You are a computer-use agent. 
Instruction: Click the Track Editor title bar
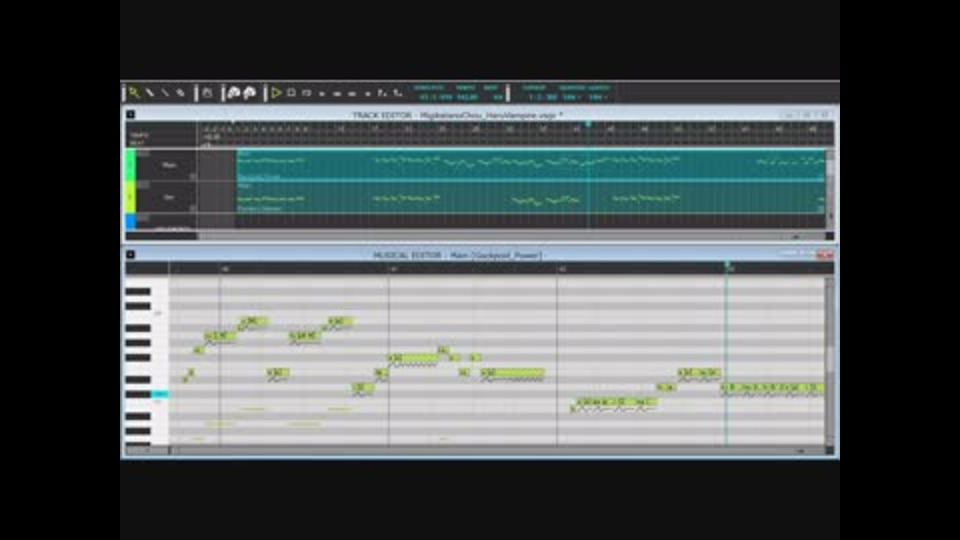coord(456,114)
